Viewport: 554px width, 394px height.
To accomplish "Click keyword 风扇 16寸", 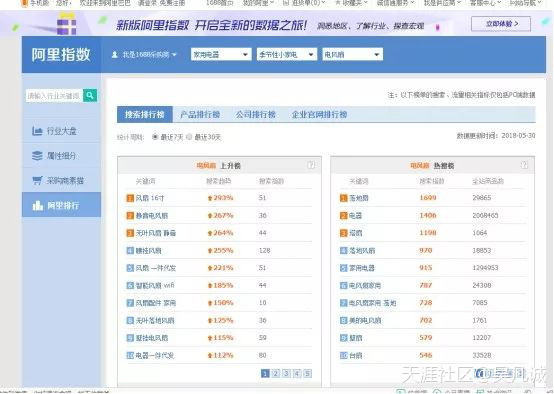I will point(150,198).
